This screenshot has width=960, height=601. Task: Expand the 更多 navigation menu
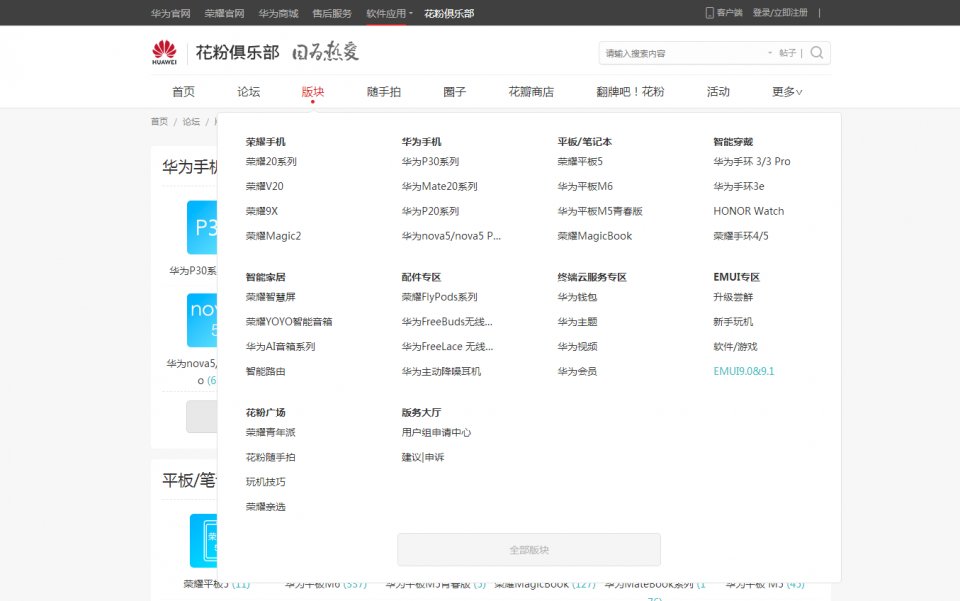[x=787, y=92]
